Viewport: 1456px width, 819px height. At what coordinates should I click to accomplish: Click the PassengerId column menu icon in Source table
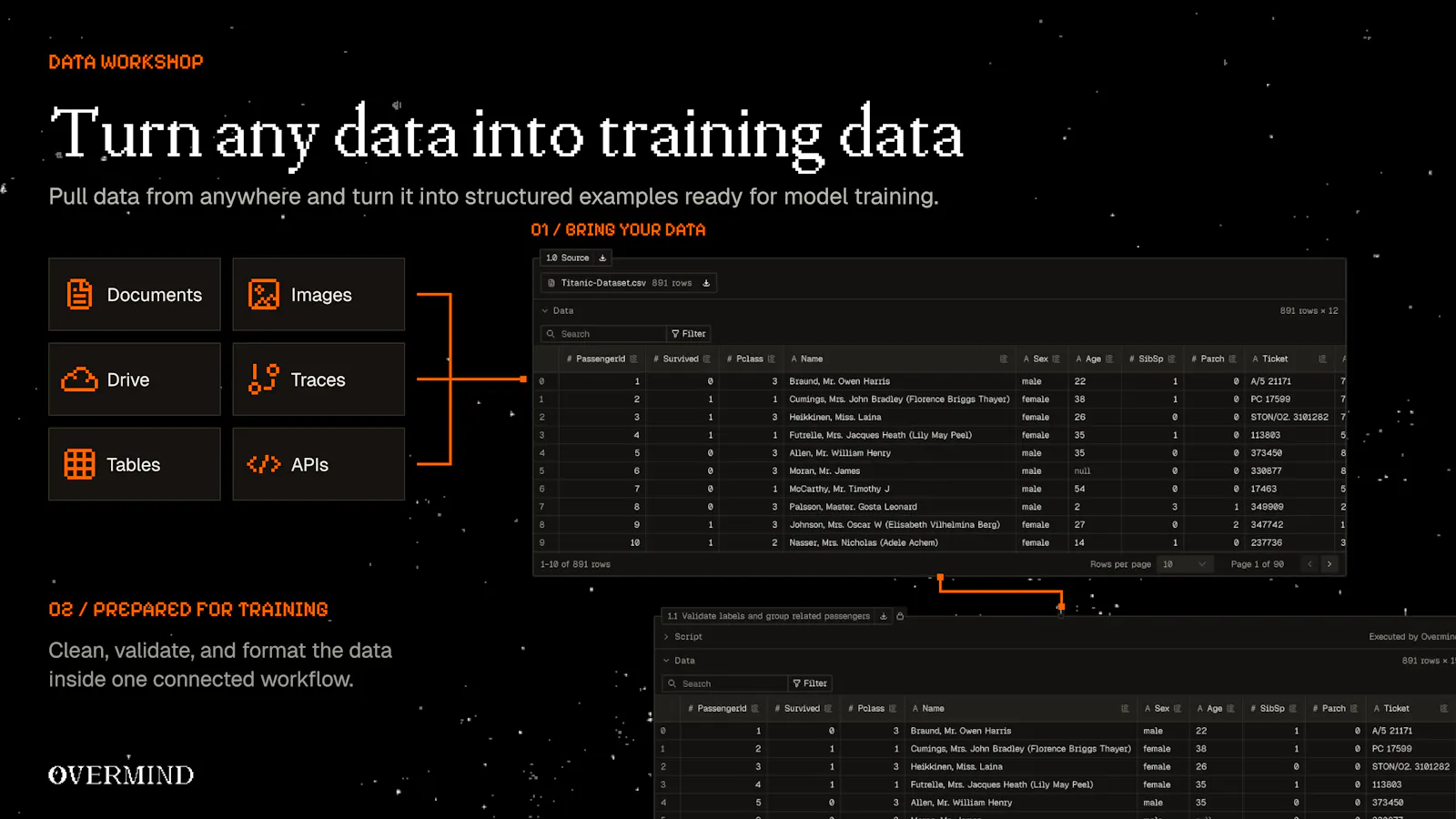pos(633,359)
